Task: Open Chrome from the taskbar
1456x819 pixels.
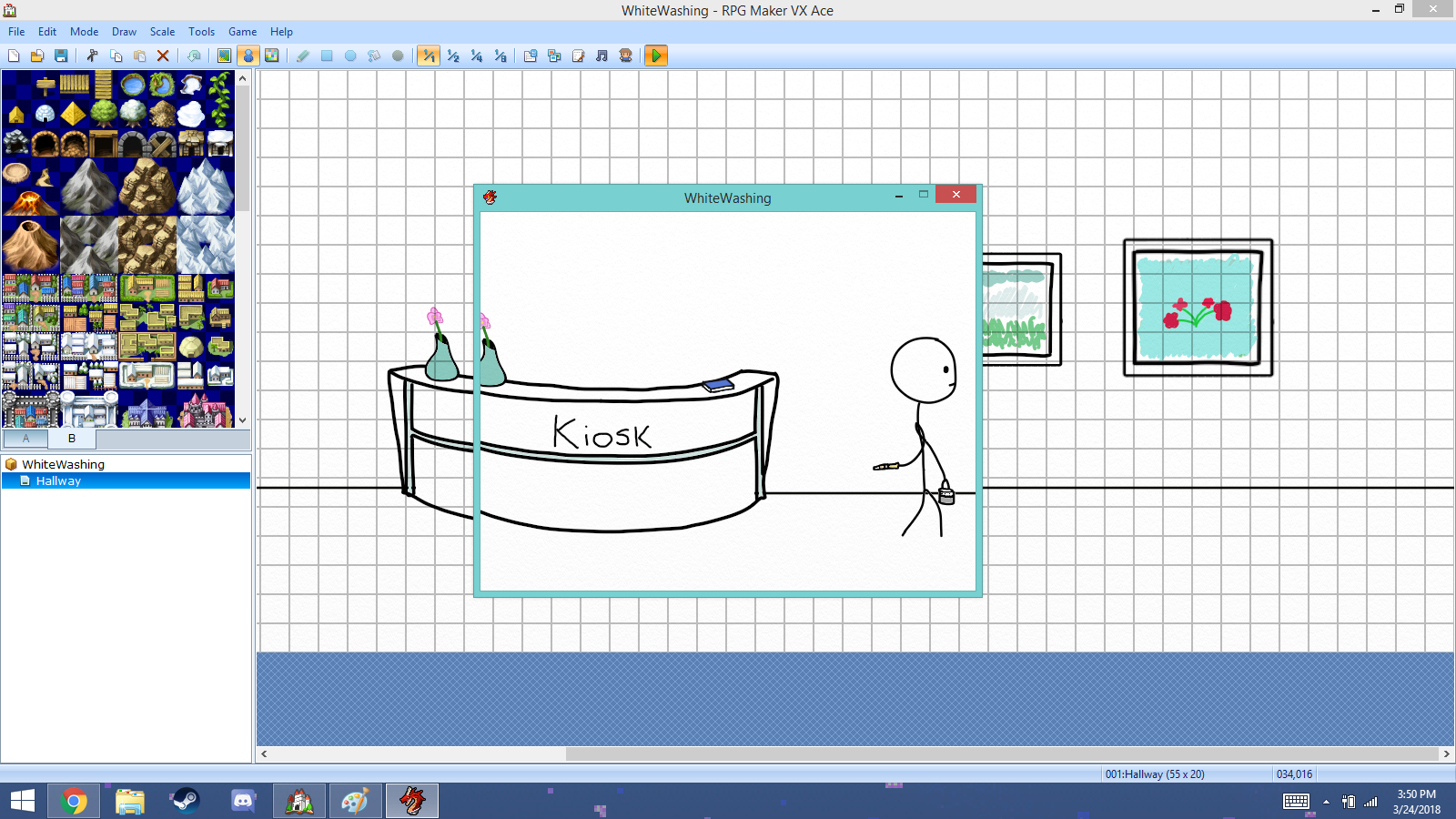Action: [x=74, y=801]
